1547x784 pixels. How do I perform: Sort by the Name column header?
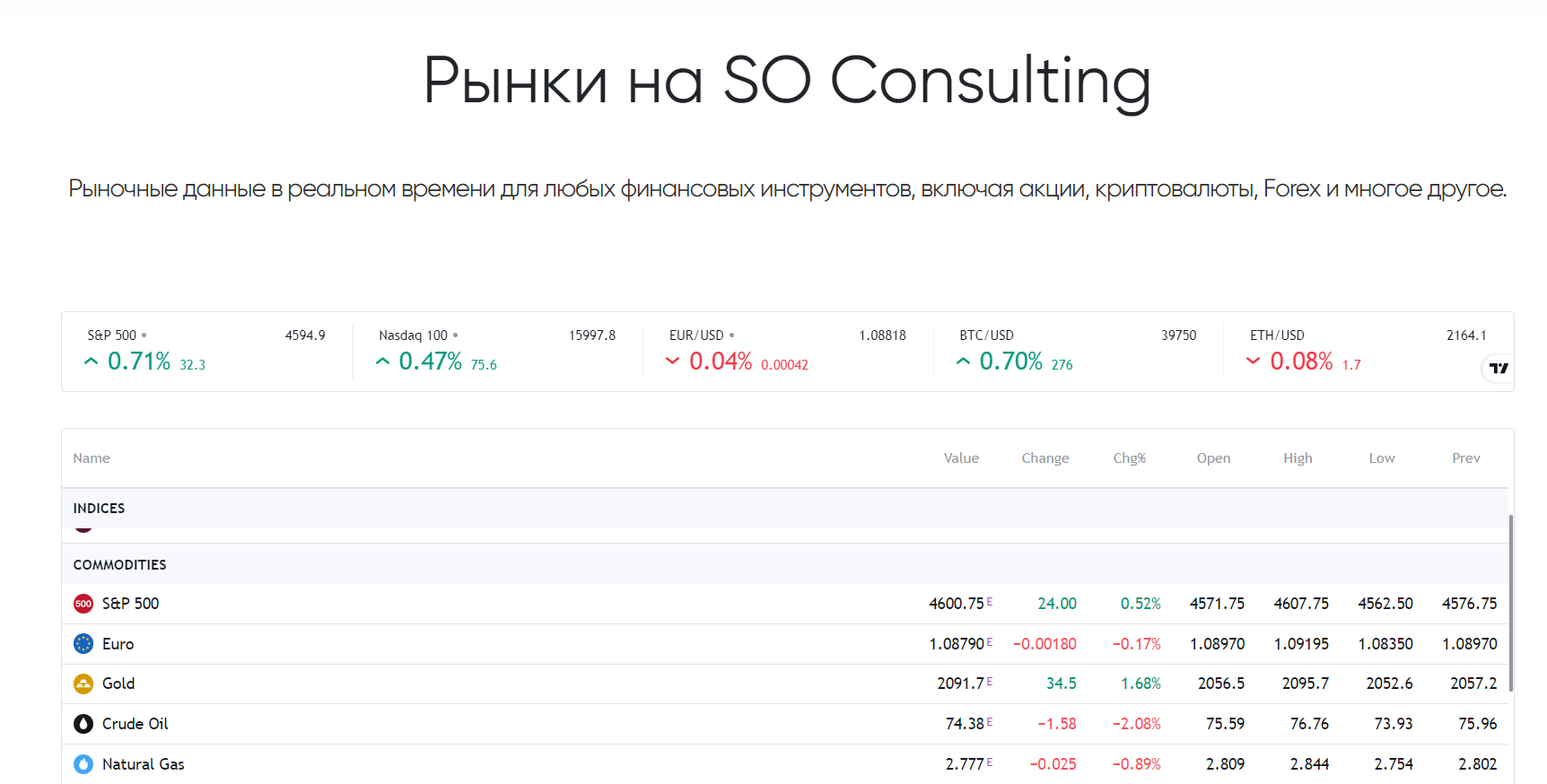coord(92,458)
